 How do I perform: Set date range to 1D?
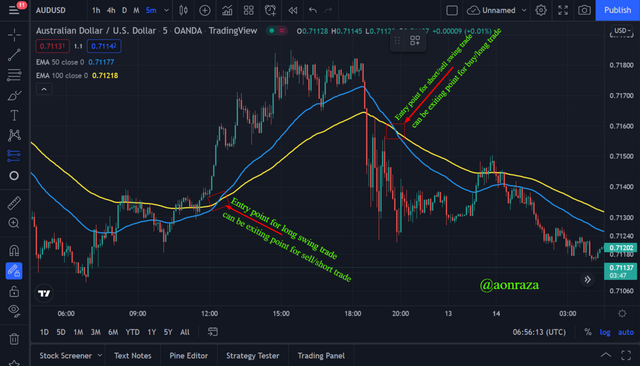click(x=44, y=332)
